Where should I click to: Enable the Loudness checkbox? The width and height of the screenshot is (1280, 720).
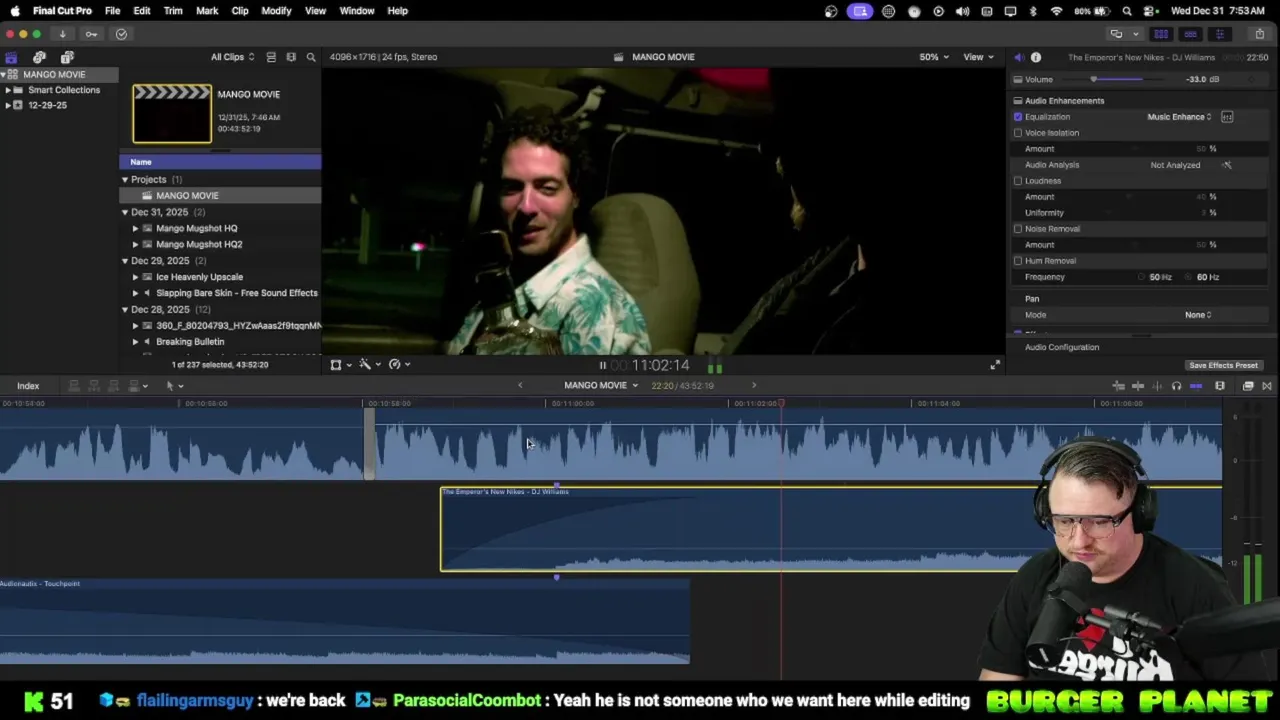[1018, 181]
